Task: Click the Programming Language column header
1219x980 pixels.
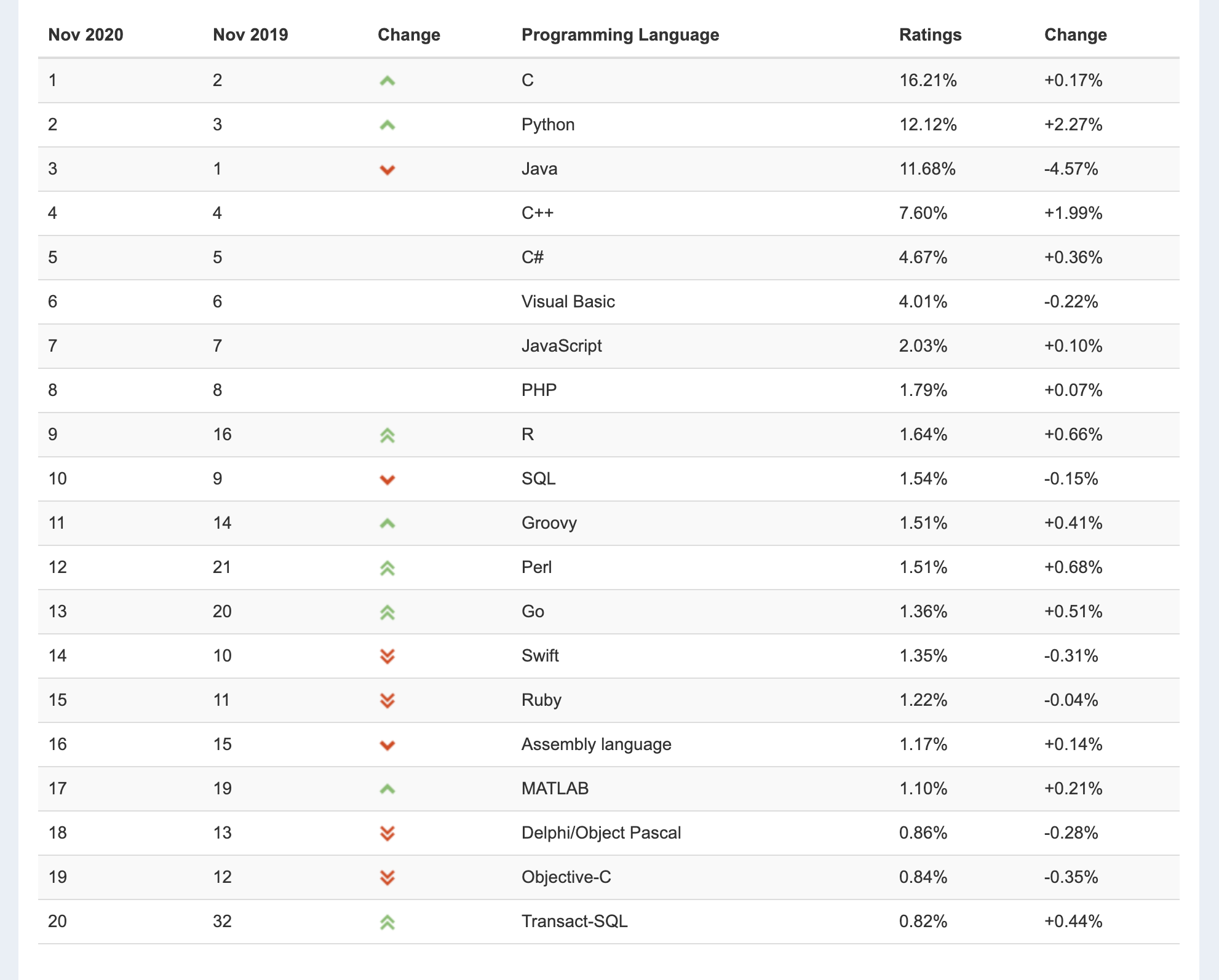Action: pos(620,34)
